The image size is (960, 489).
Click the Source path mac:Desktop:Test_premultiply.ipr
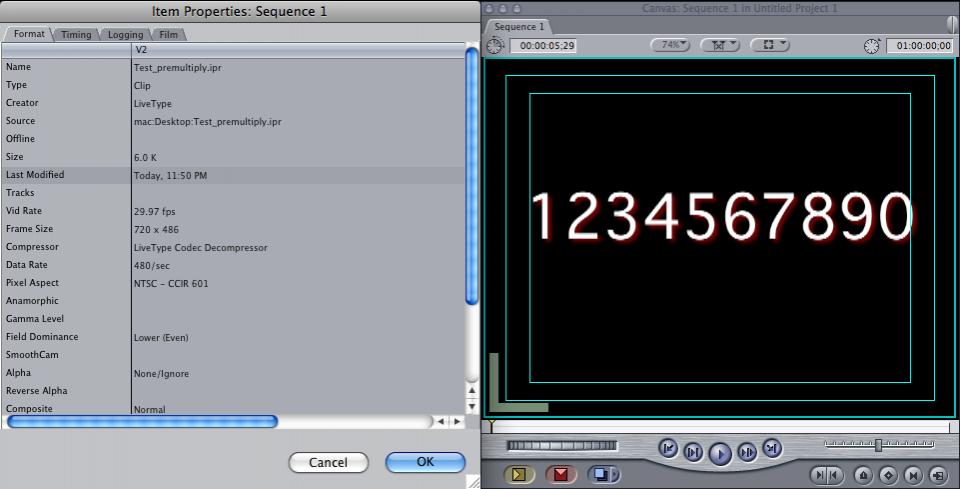[x=208, y=122]
